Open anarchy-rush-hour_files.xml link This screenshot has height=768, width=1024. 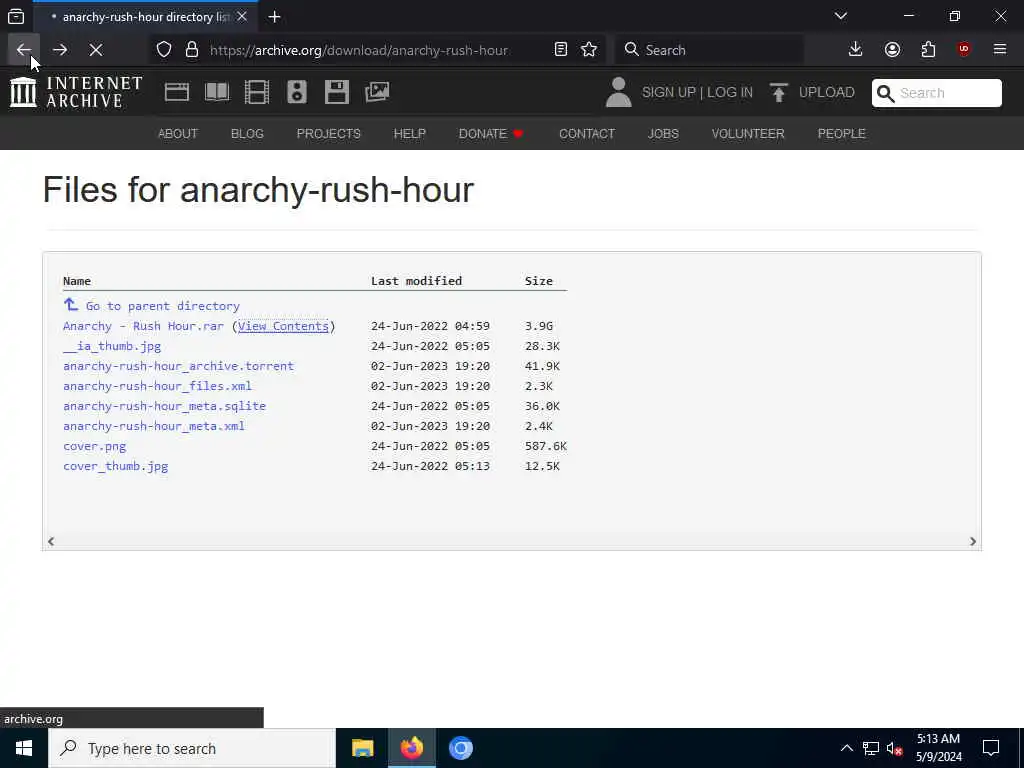tap(157, 386)
